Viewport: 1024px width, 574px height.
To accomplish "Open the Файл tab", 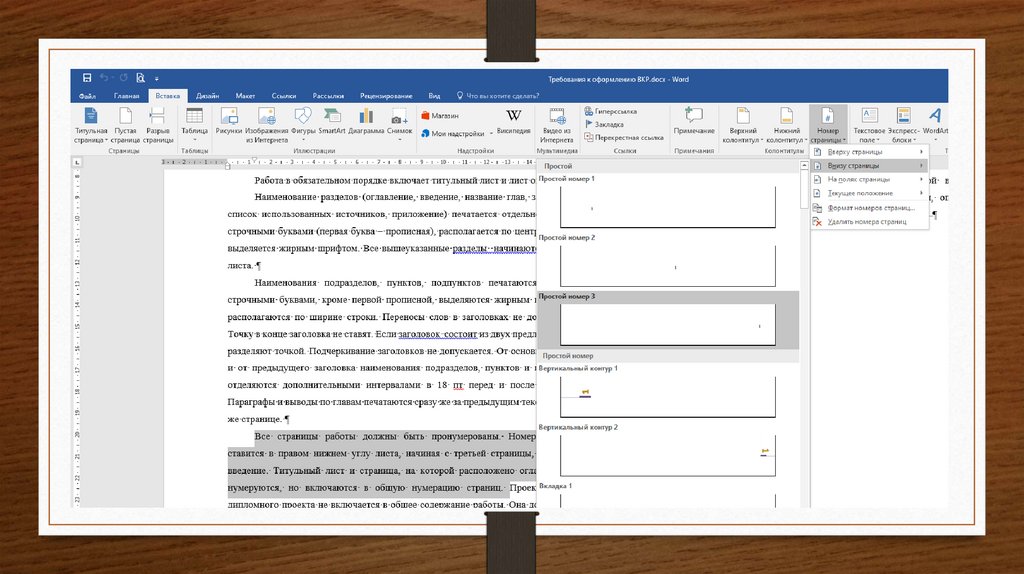I will [87, 96].
